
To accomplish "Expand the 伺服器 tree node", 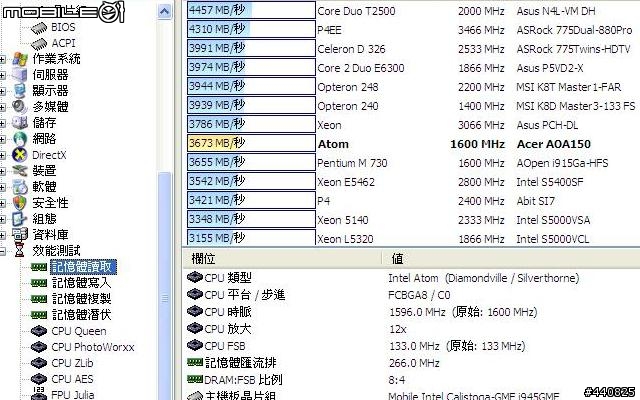I will [2, 75].
